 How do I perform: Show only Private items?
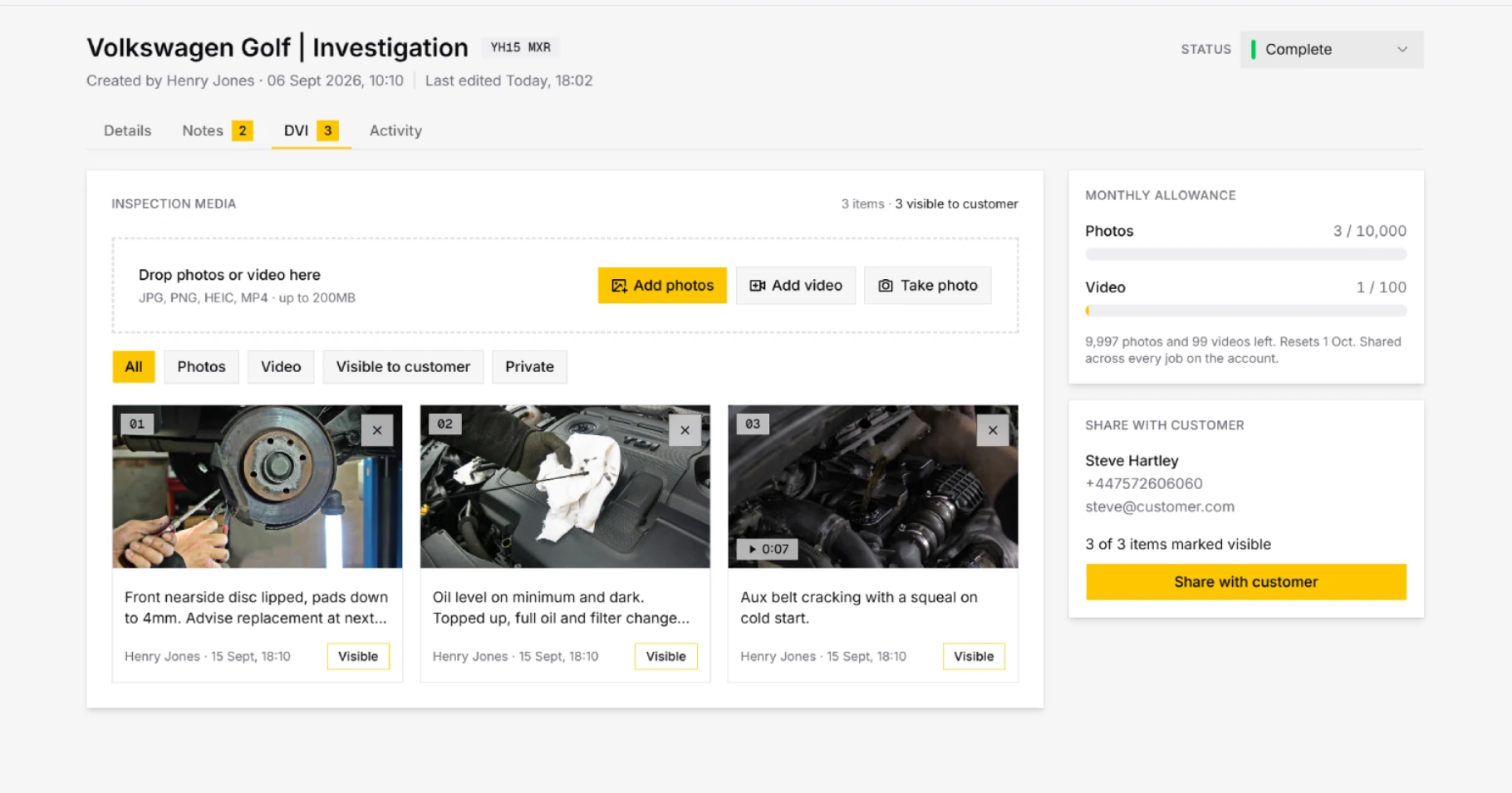pos(529,366)
